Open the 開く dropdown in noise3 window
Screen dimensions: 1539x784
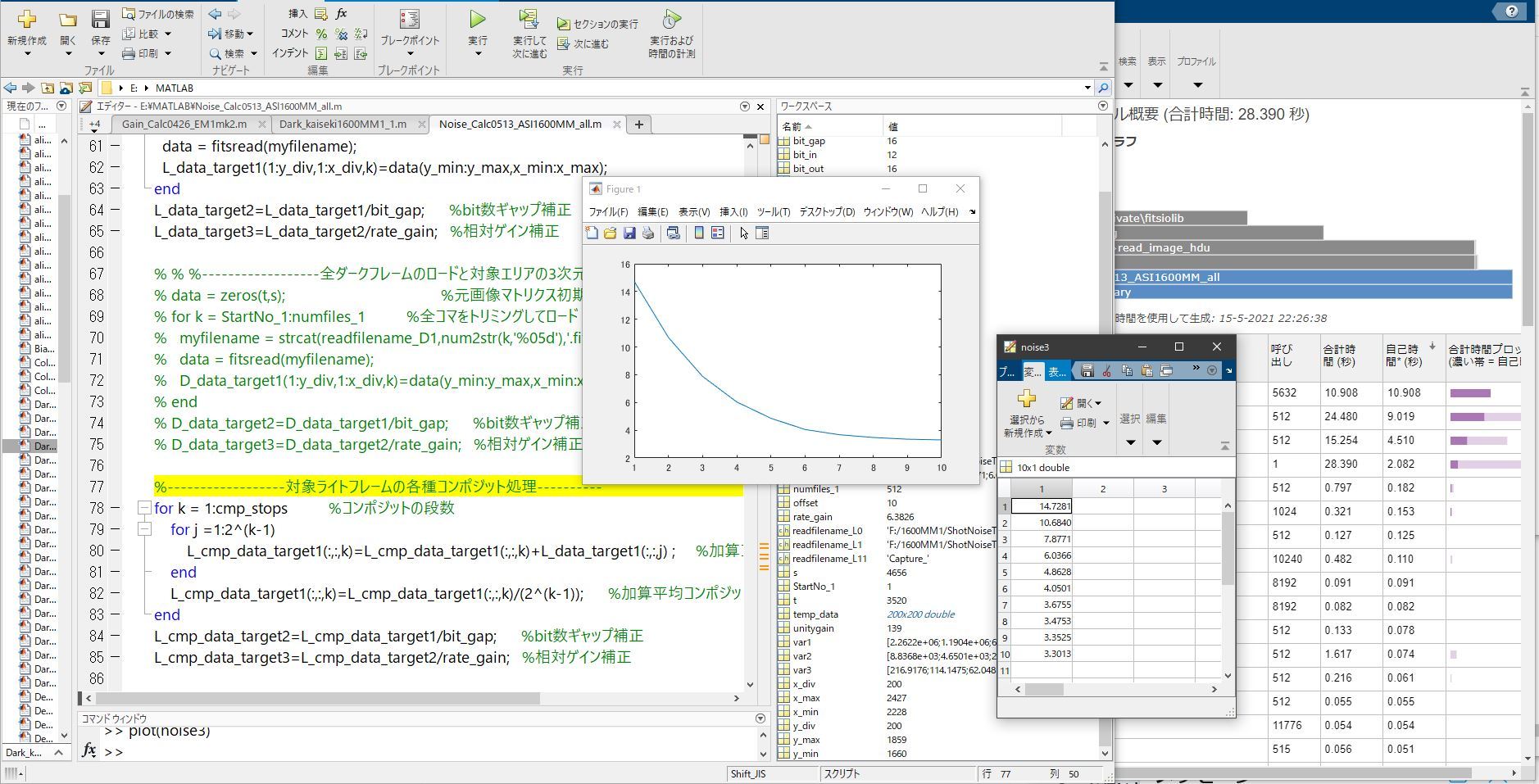point(1097,403)
